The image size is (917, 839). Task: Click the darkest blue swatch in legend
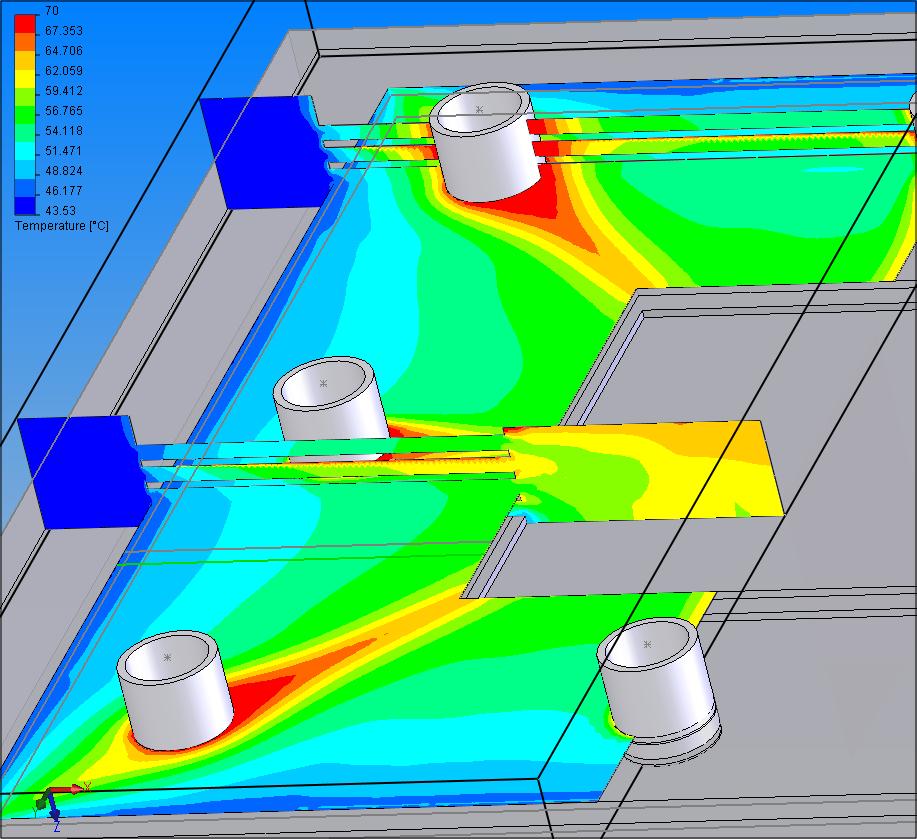point(26,204)
